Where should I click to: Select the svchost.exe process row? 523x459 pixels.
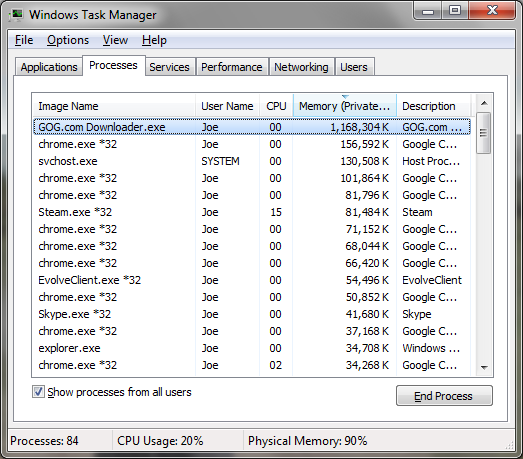(x=252, y=161)
